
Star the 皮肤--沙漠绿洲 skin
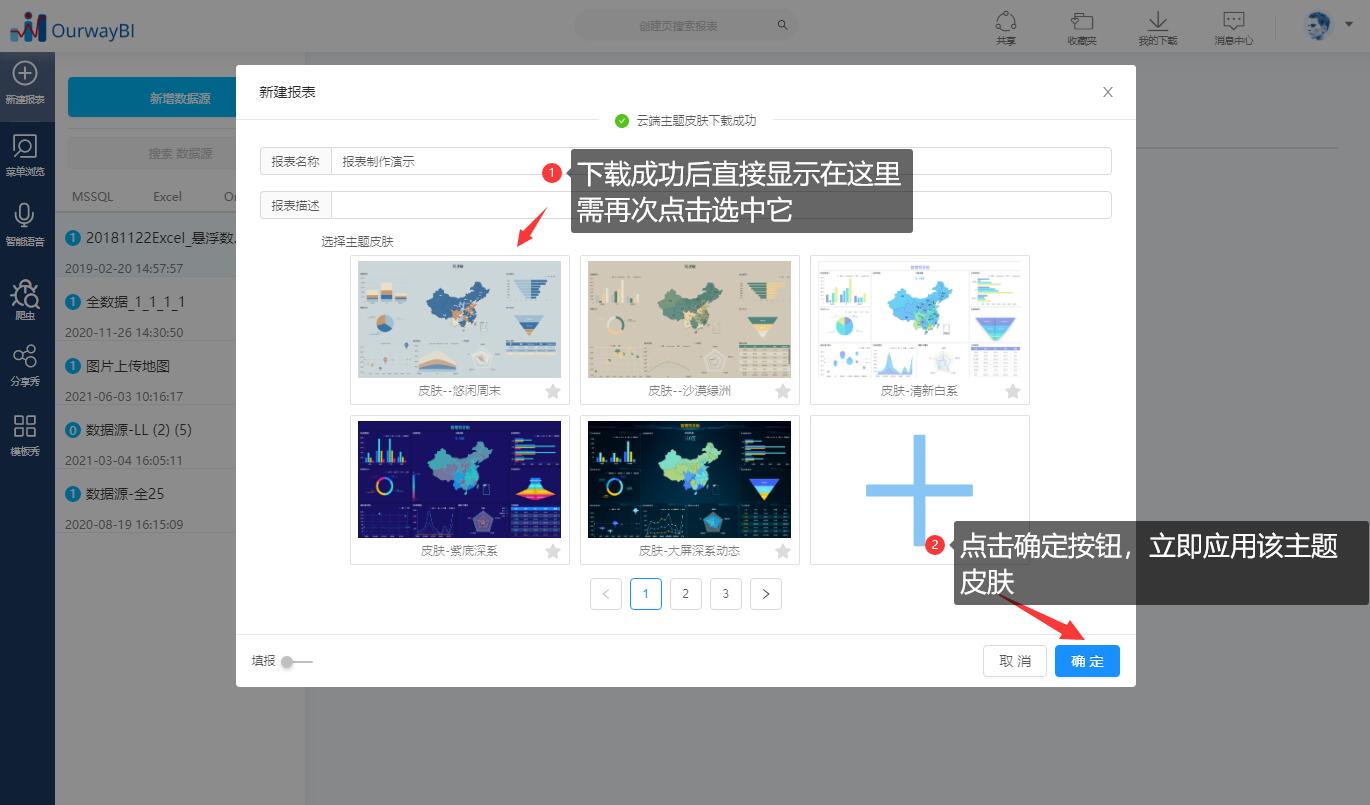pos(783,391)
